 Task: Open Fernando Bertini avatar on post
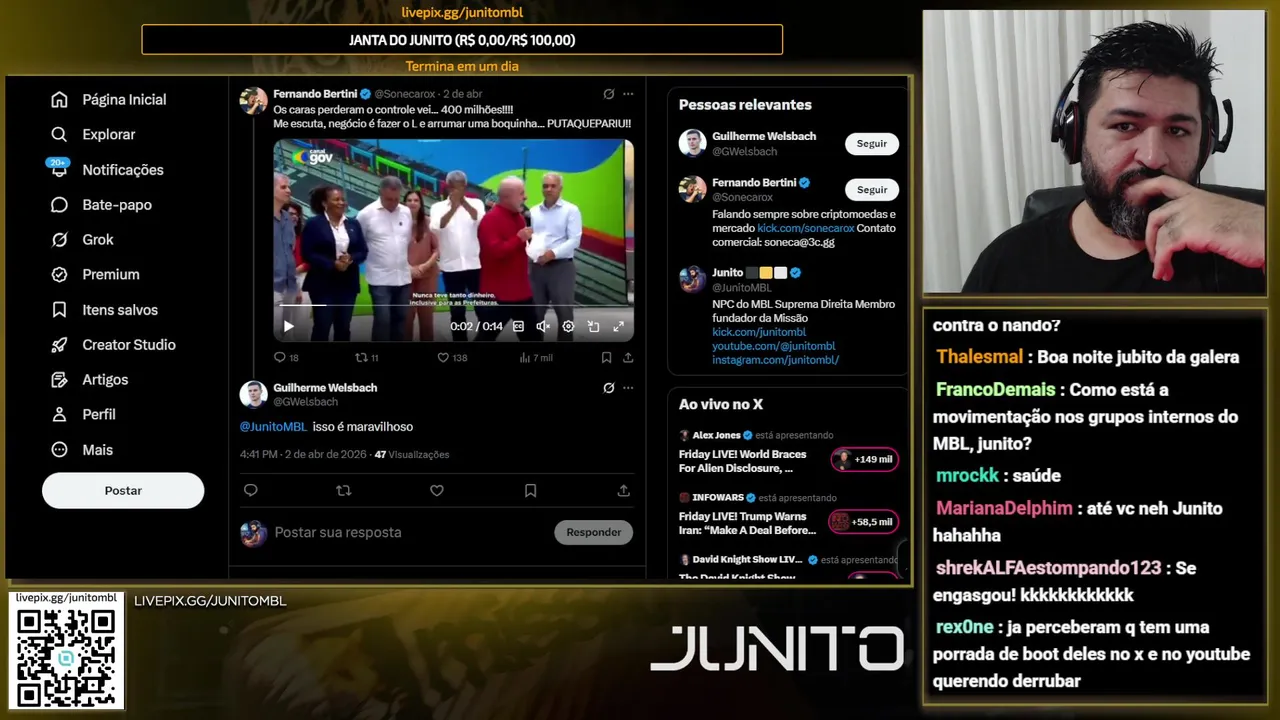point(254,101)
